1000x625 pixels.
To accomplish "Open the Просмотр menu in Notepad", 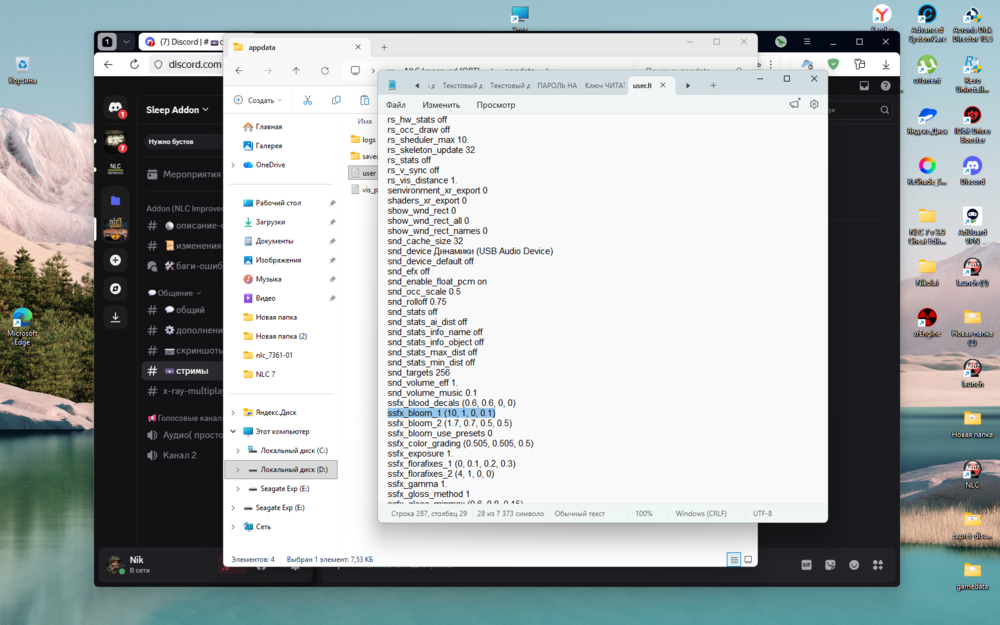I will tap(496, 105).
